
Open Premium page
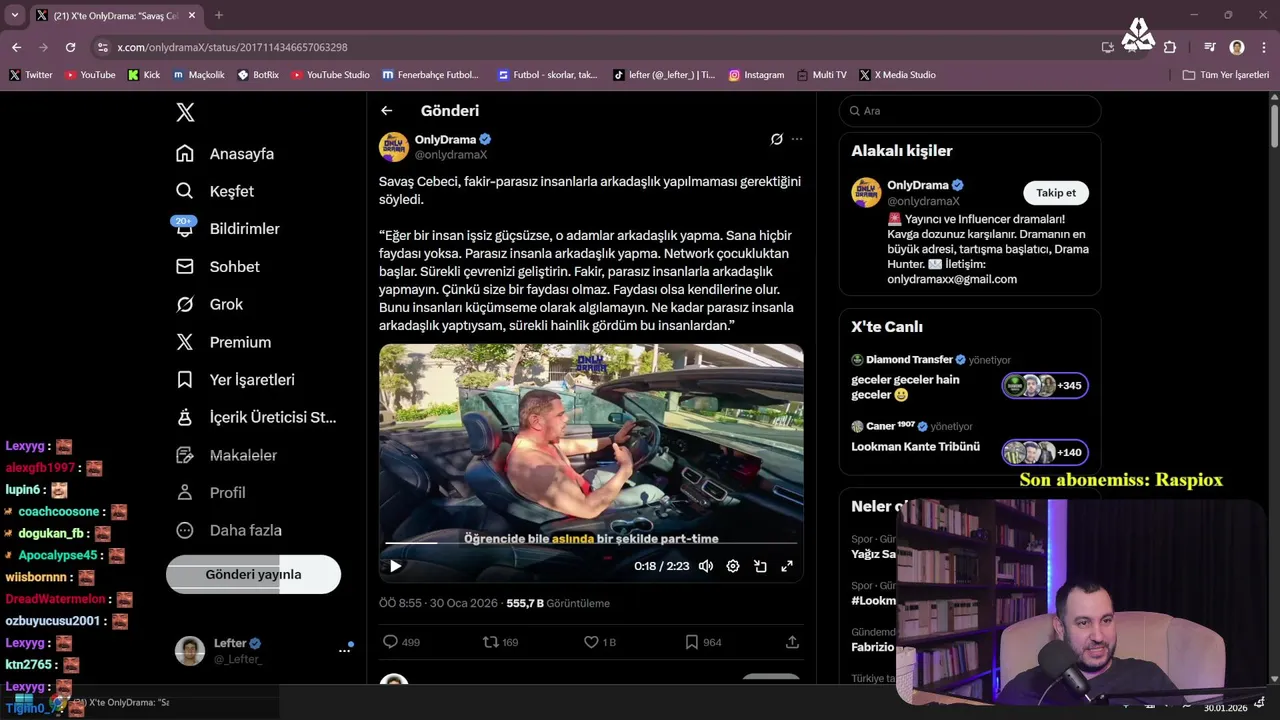click(x=223, y=342)
